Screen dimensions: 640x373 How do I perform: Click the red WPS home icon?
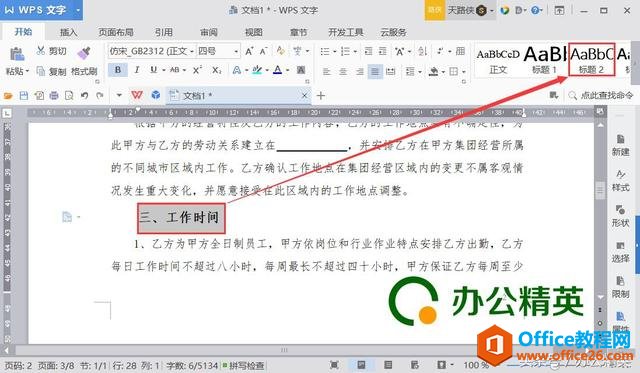tap(137, 95)
